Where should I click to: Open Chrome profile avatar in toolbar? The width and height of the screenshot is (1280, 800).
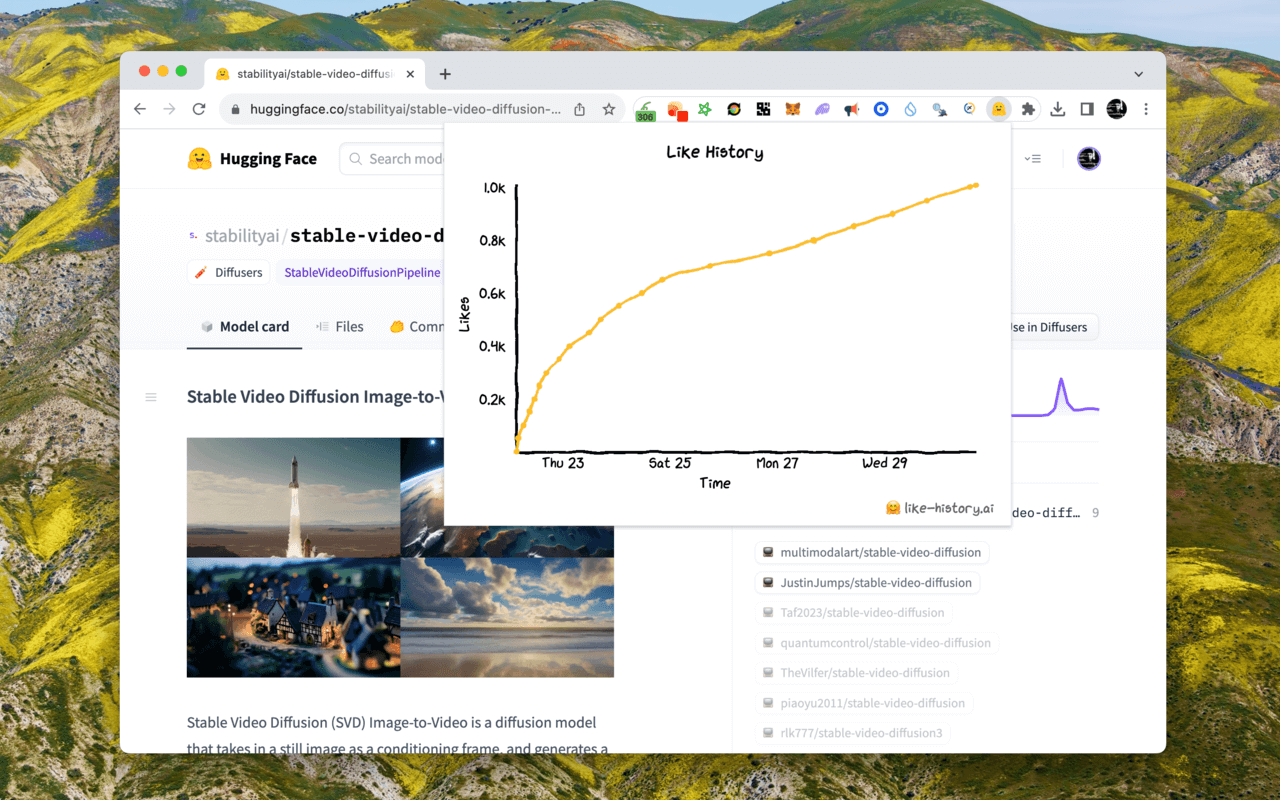pyautogui.click(x=1117, y=109)
